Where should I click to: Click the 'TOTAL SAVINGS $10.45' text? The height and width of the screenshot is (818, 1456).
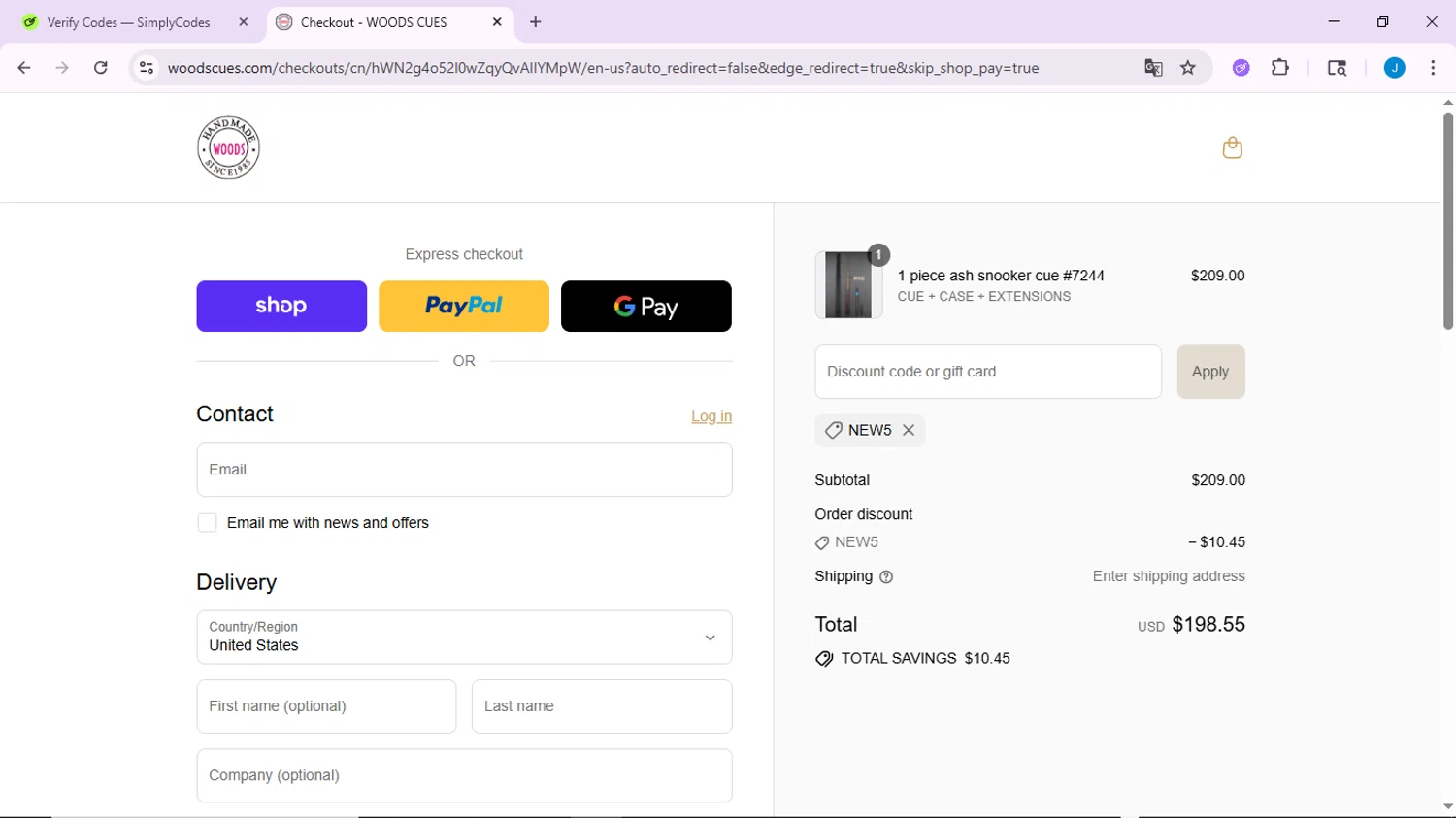pos(925,658)
